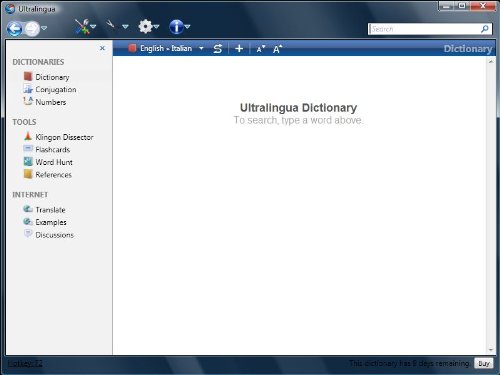
Task: Open Klingon Dissector tool
Action: tap(64, 137)
